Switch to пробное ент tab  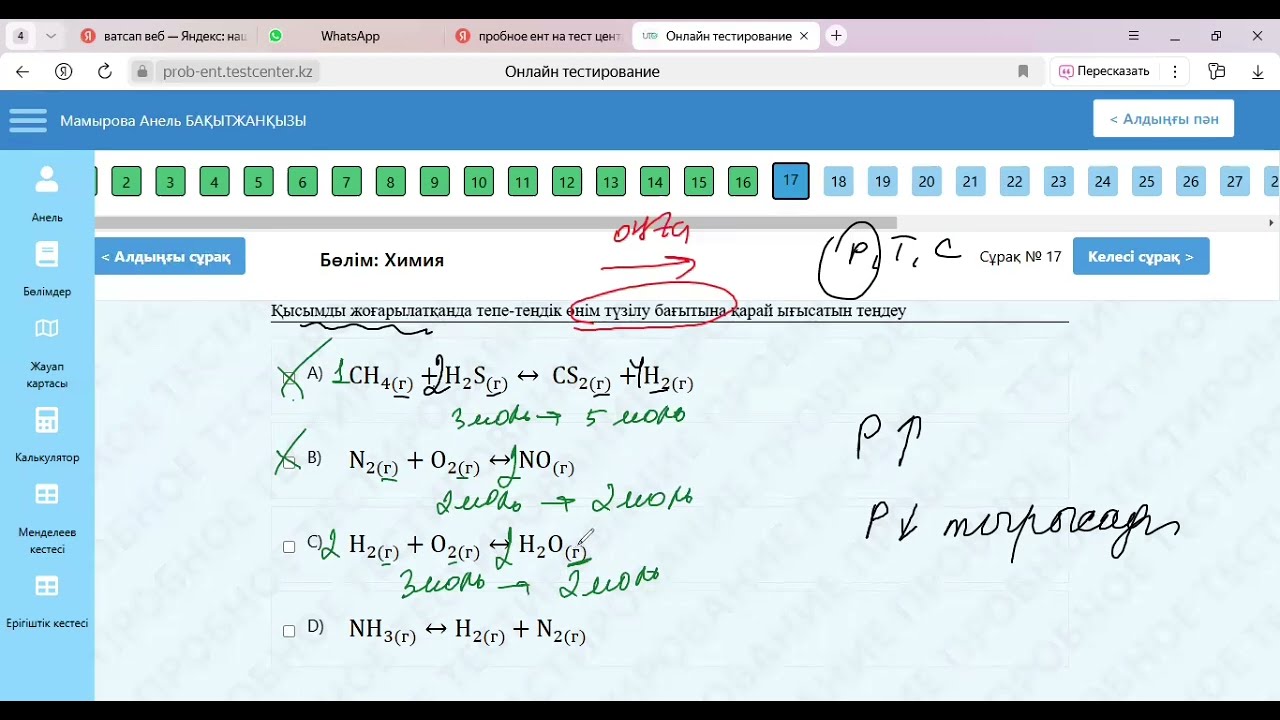tap(538, 35)
